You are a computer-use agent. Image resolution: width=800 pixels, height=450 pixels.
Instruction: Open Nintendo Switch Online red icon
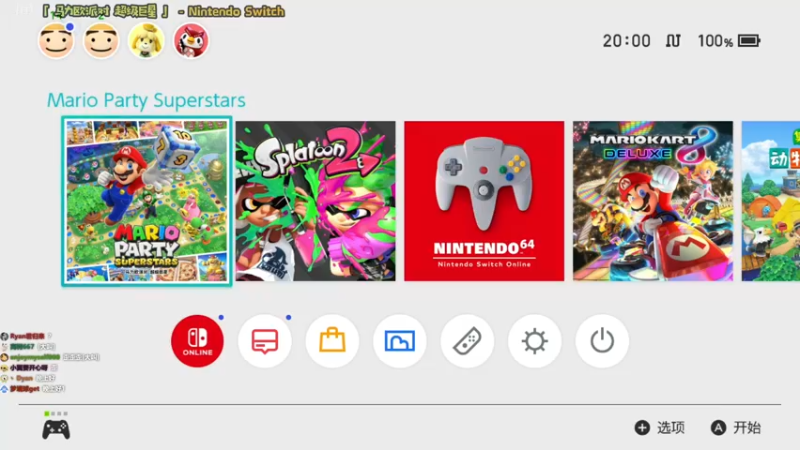point(197,341)
